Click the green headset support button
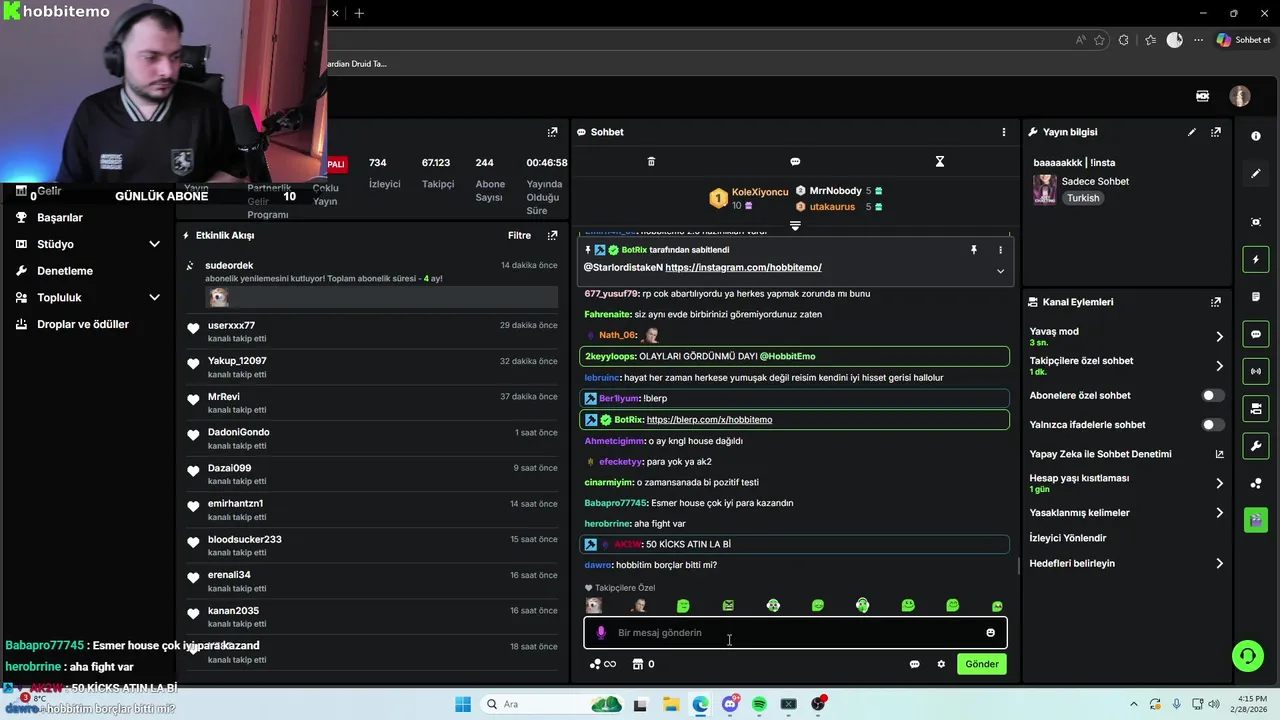 point(1247,656)
